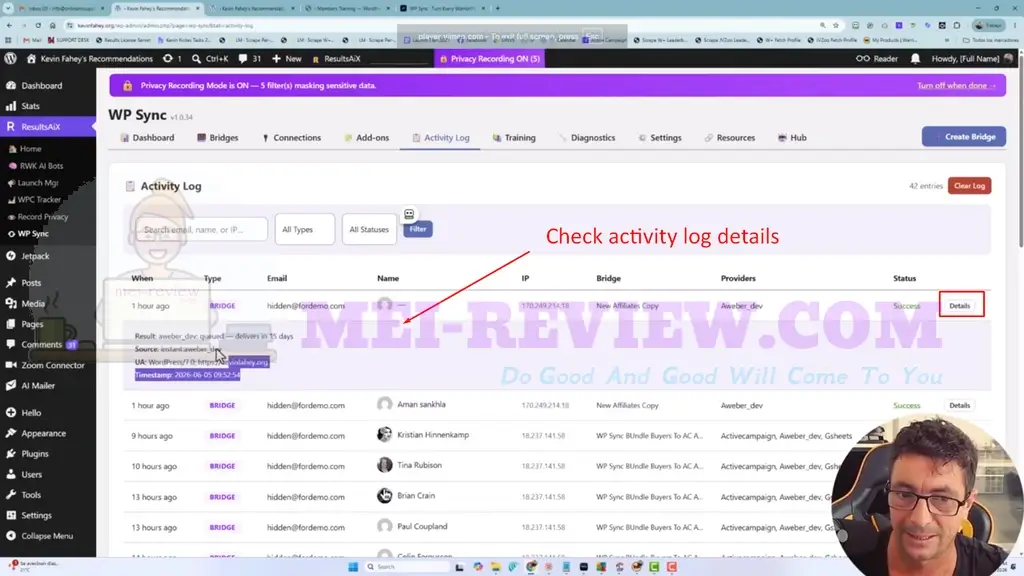Expand the All Types dropdown

pyautogui.click(x=305, y=229)
